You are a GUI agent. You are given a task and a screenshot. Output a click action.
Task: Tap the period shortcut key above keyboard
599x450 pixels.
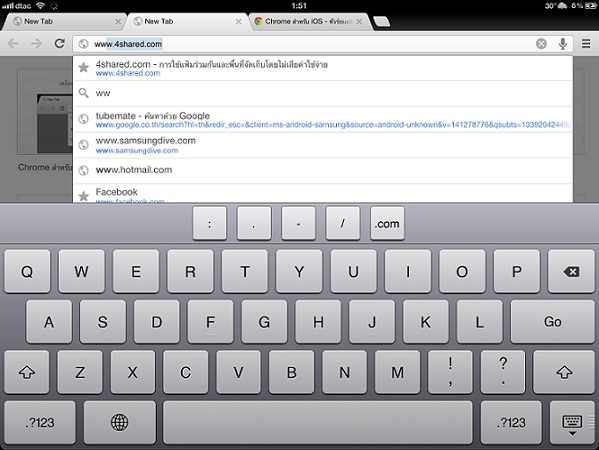click(254, 223)
